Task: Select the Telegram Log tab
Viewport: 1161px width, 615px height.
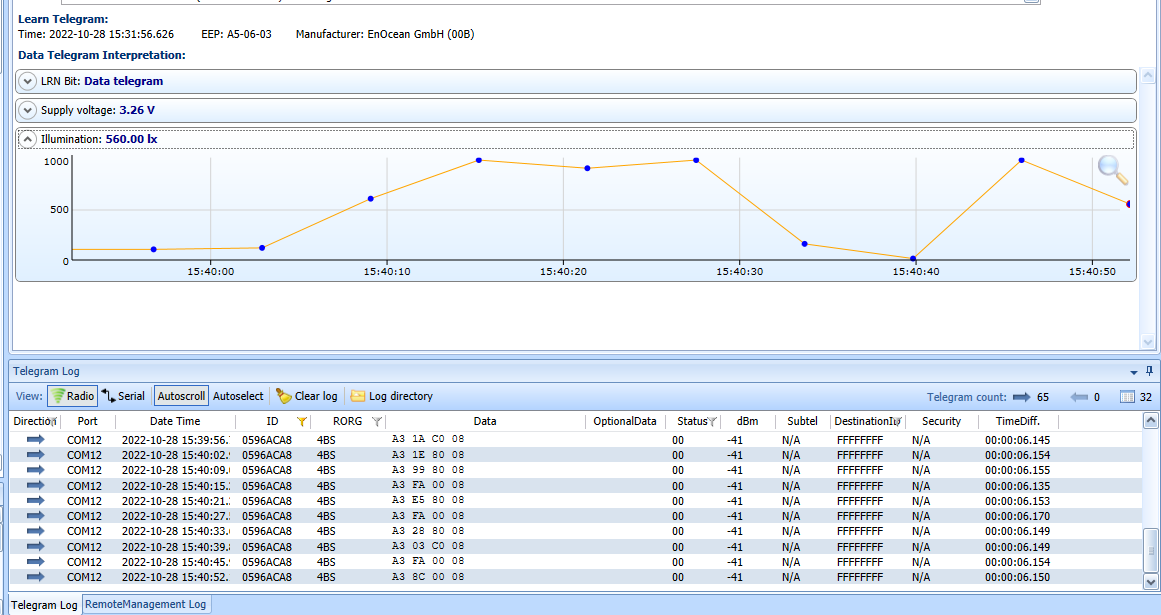Action: point(44,605)
